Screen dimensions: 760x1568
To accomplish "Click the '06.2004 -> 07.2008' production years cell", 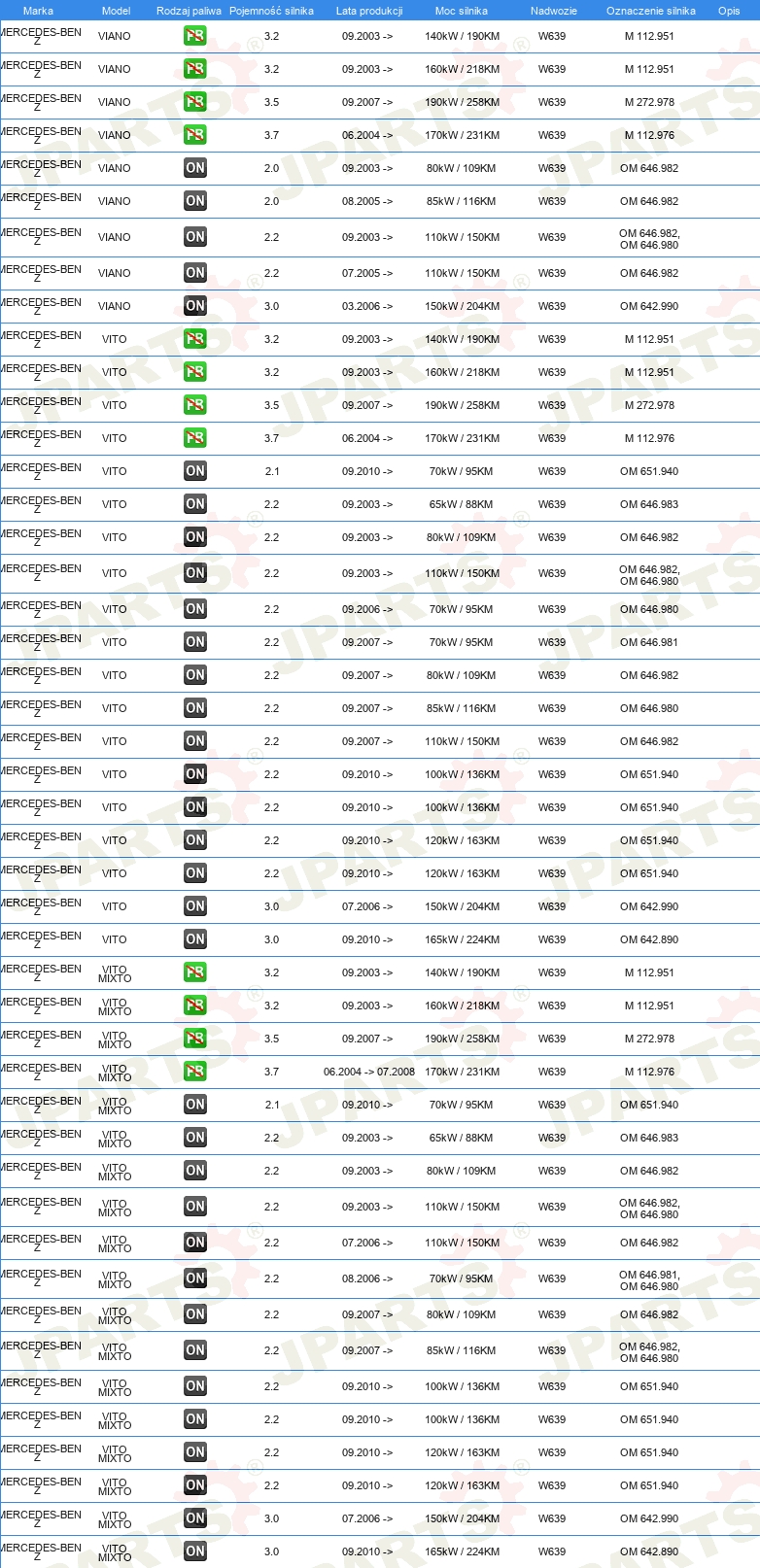I will 369,1072.
